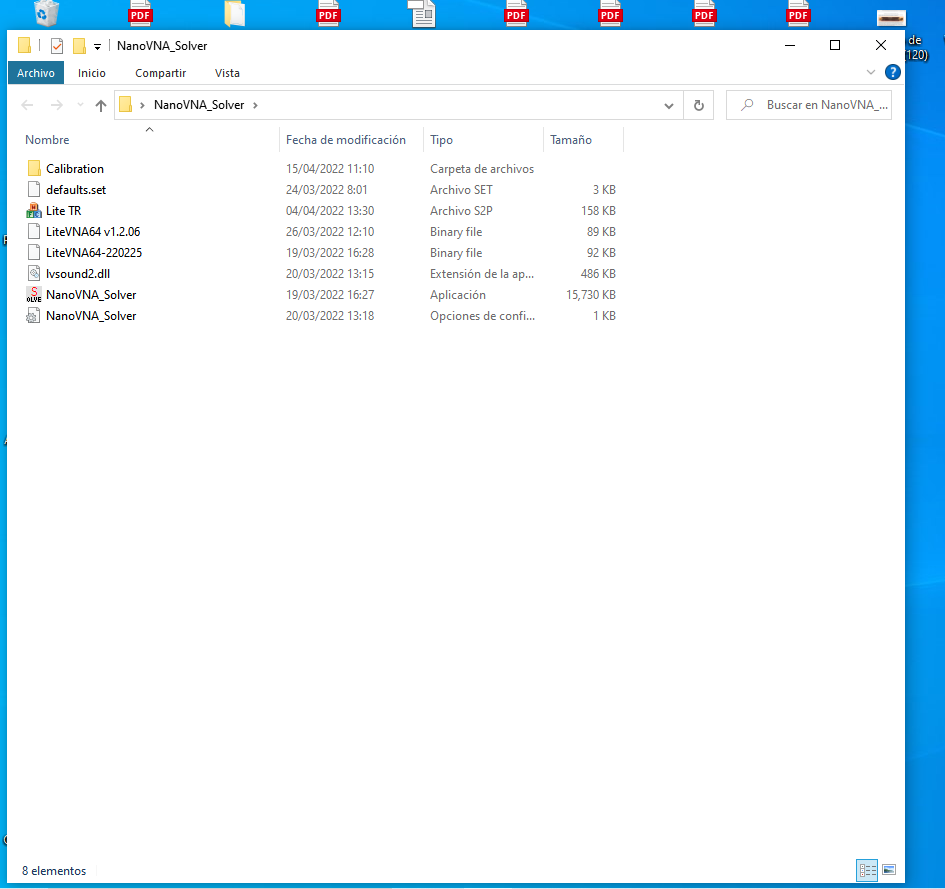
Task: Click the folder icon in the title bar
Action: click(x=24, y=45)
